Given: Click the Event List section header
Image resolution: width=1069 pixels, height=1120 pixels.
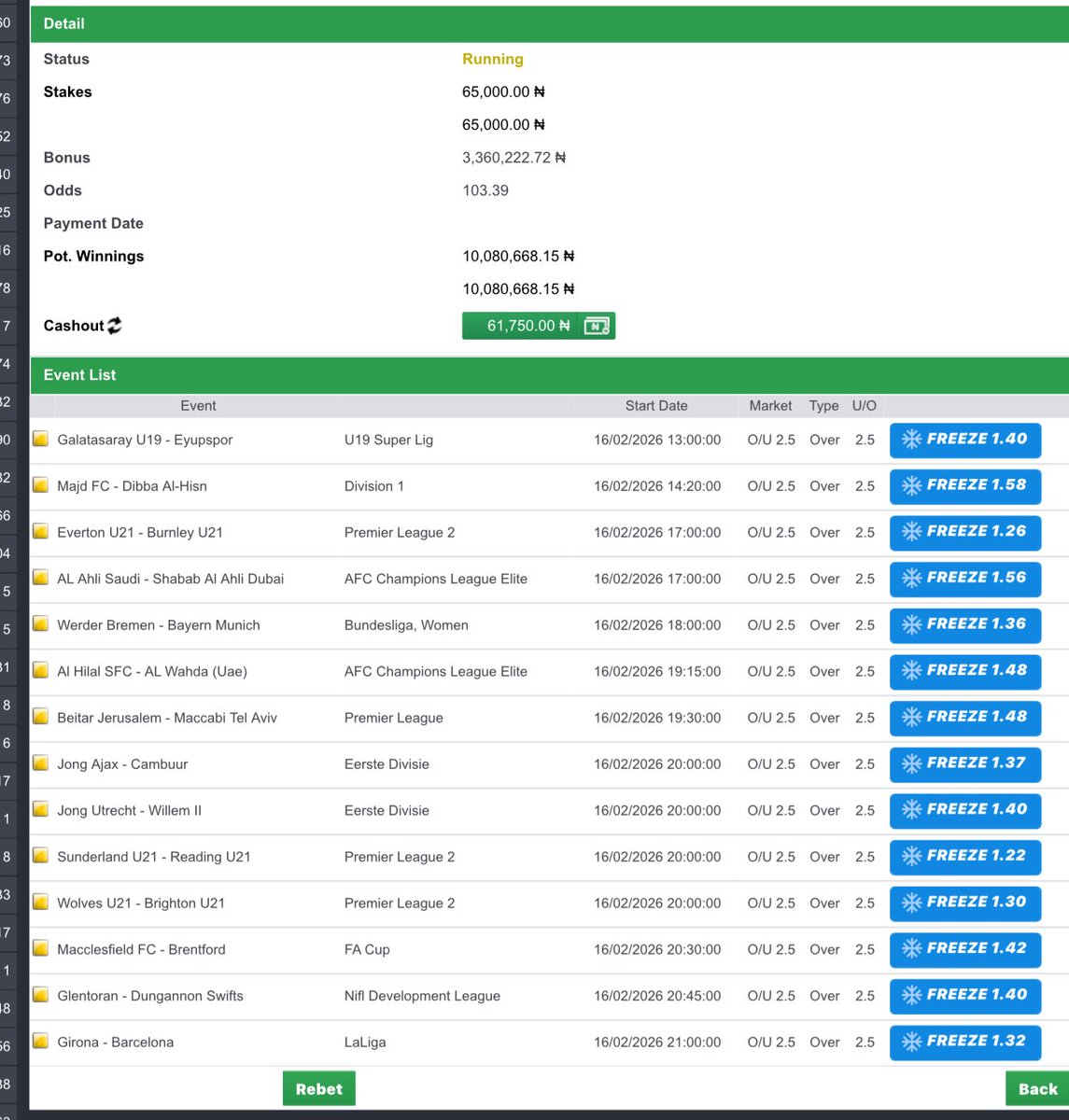Looking at the screenshot, I should (549, 375).
